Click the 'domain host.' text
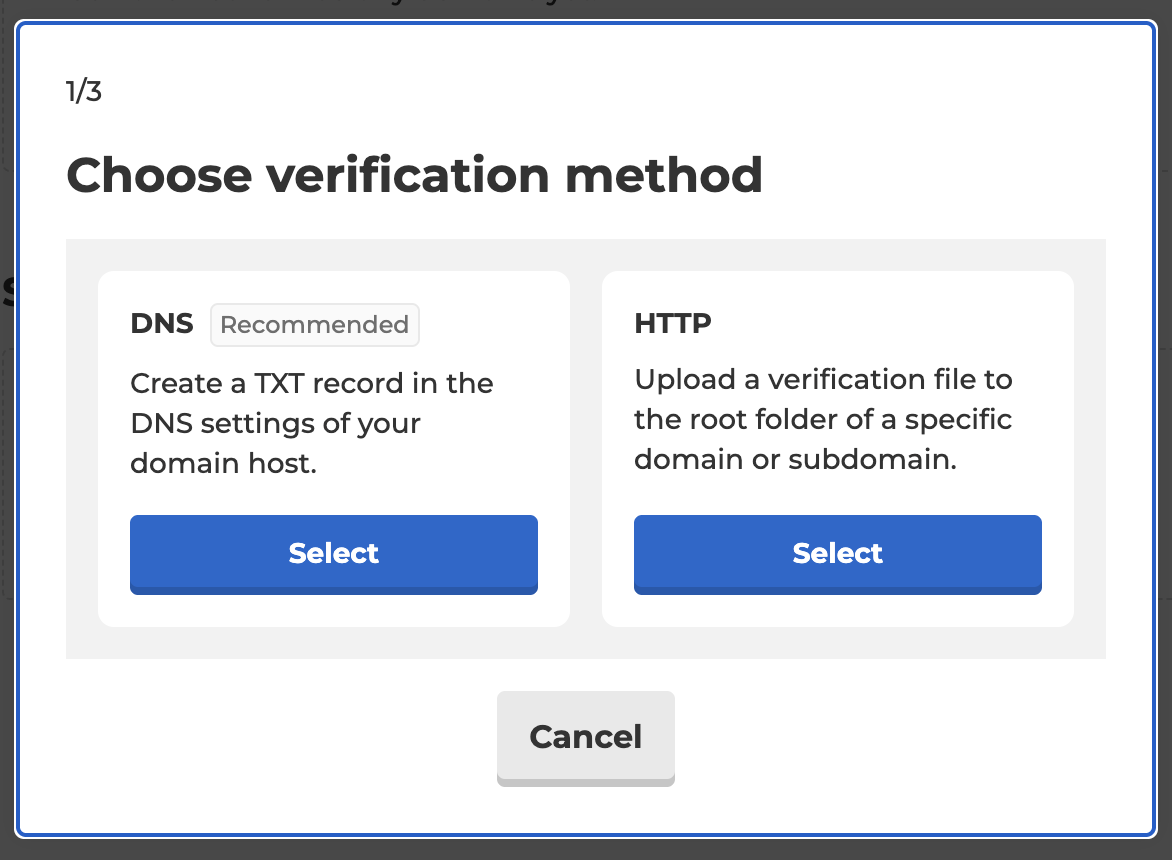The image size is (1172, 860). point(223,463)
